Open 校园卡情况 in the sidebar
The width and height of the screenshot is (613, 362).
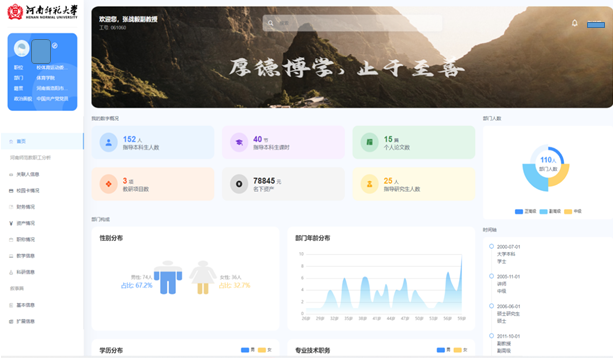coord(24,191)
